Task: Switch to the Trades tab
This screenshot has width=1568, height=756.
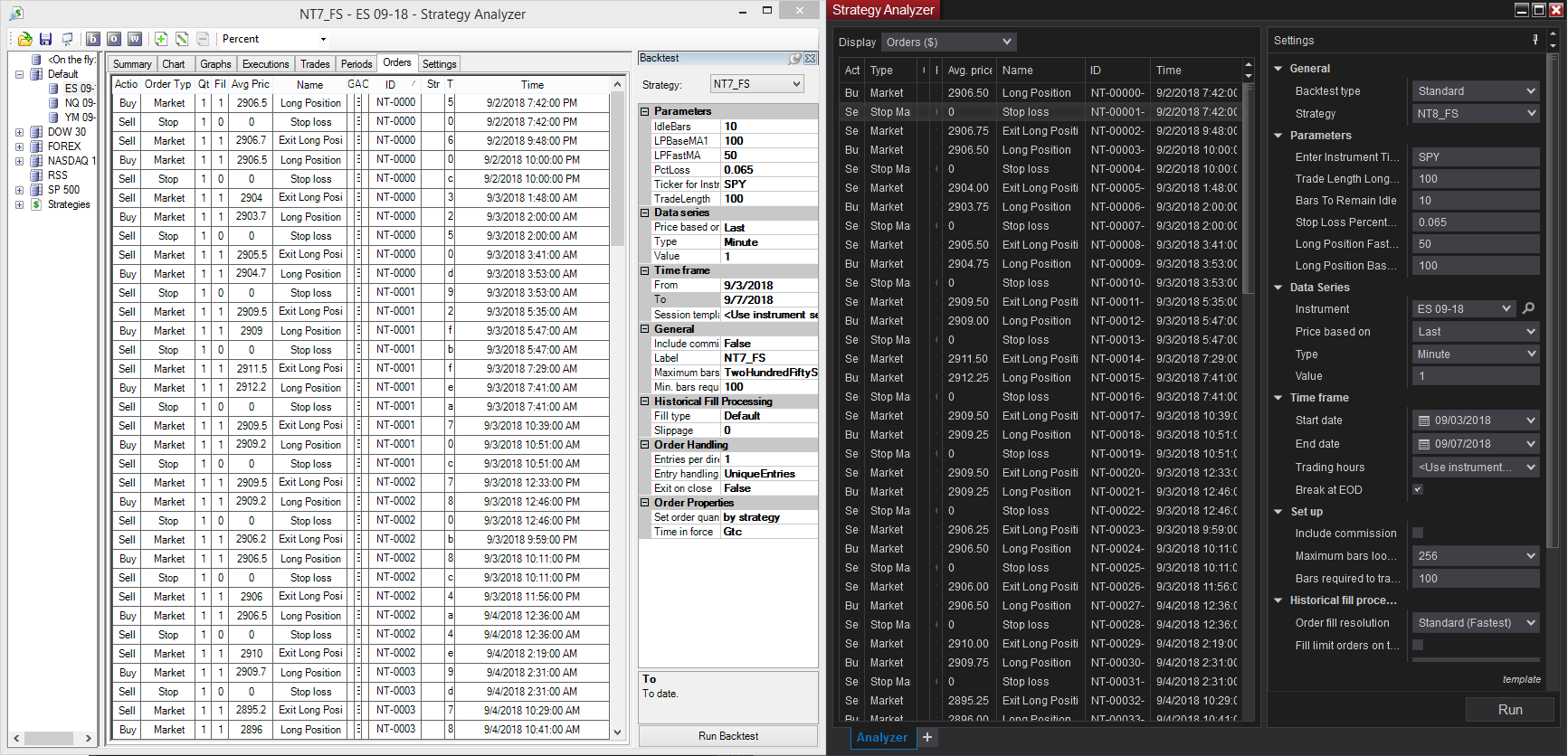Action: (315, 64)
